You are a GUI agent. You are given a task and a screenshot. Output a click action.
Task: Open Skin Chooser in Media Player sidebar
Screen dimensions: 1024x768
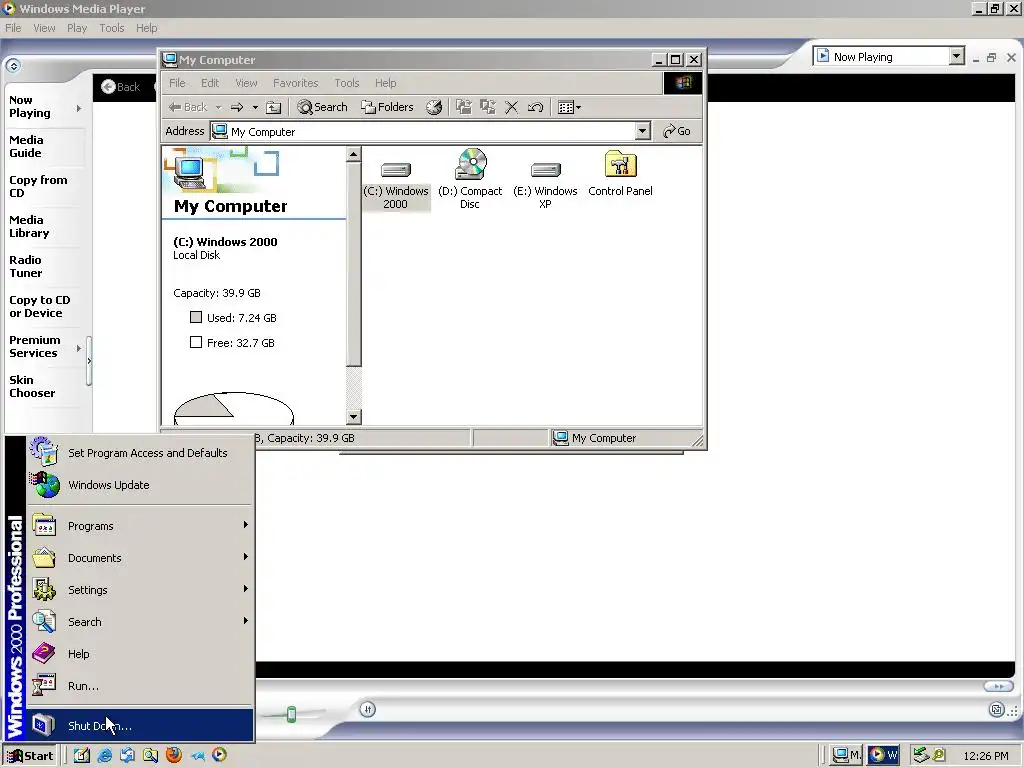[x=32, y=387]
